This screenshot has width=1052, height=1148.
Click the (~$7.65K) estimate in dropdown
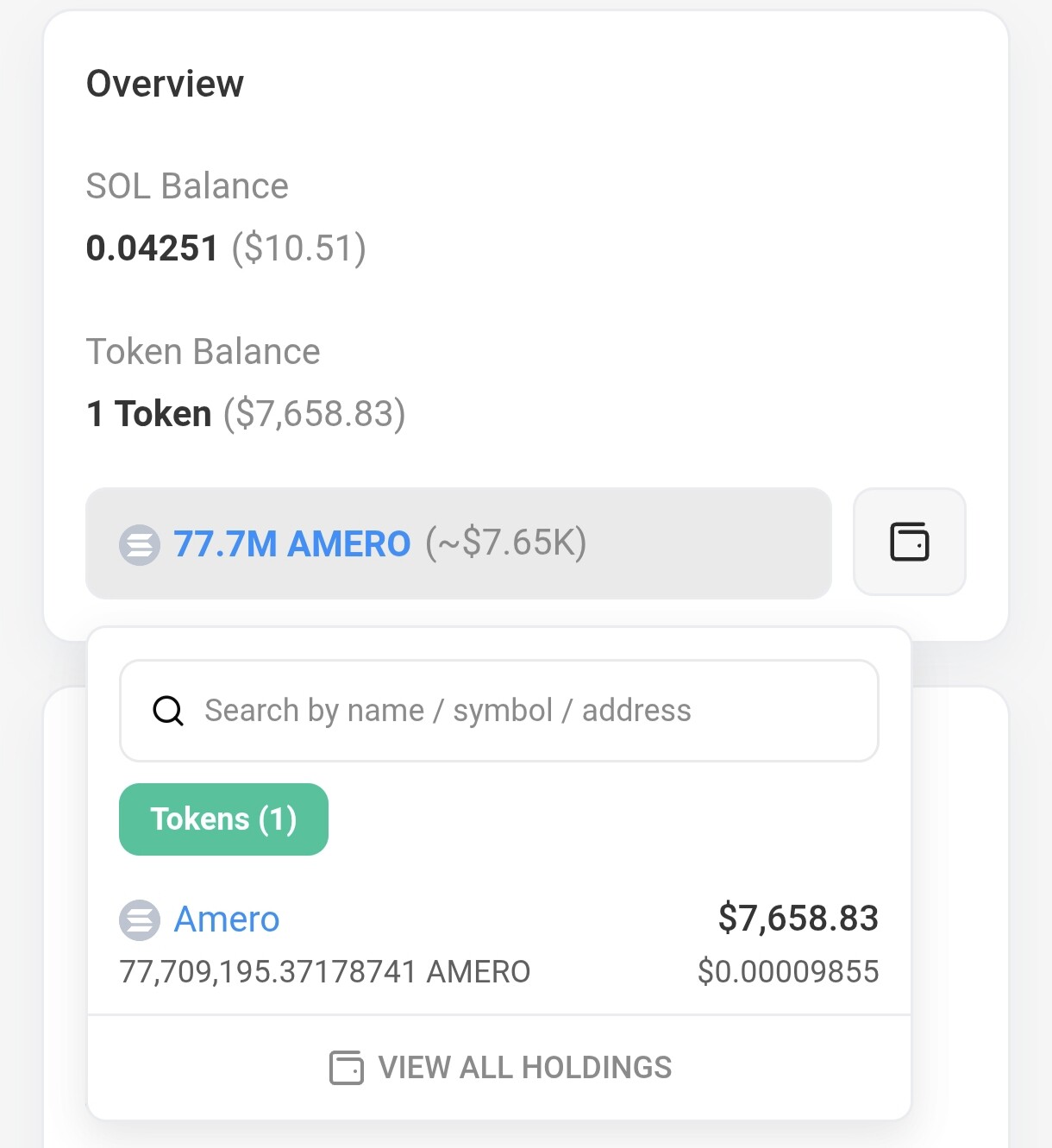click(x=506, y=543)
